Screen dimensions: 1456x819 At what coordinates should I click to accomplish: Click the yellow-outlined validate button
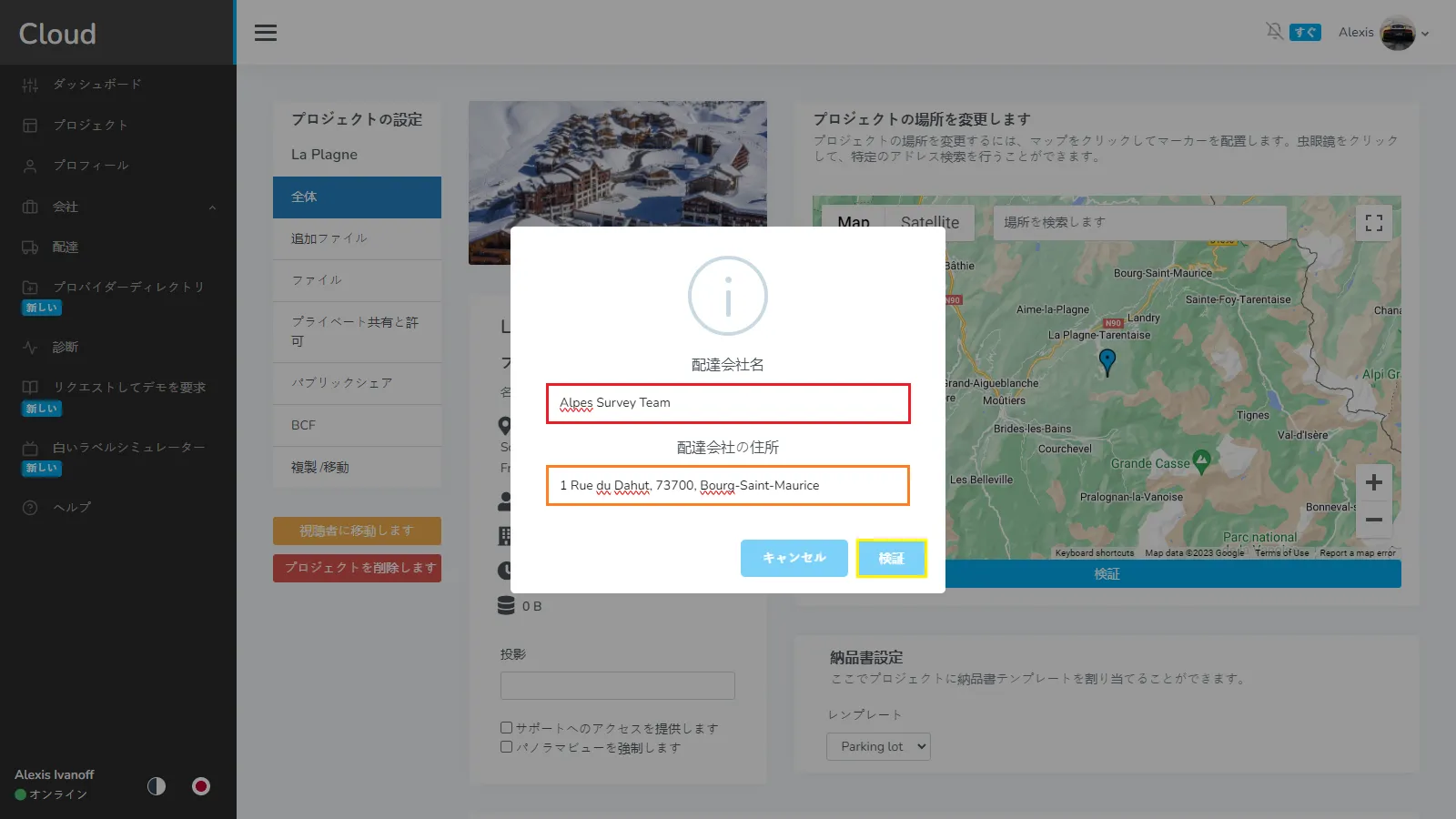pyautogui.click(x=891, y=559)
